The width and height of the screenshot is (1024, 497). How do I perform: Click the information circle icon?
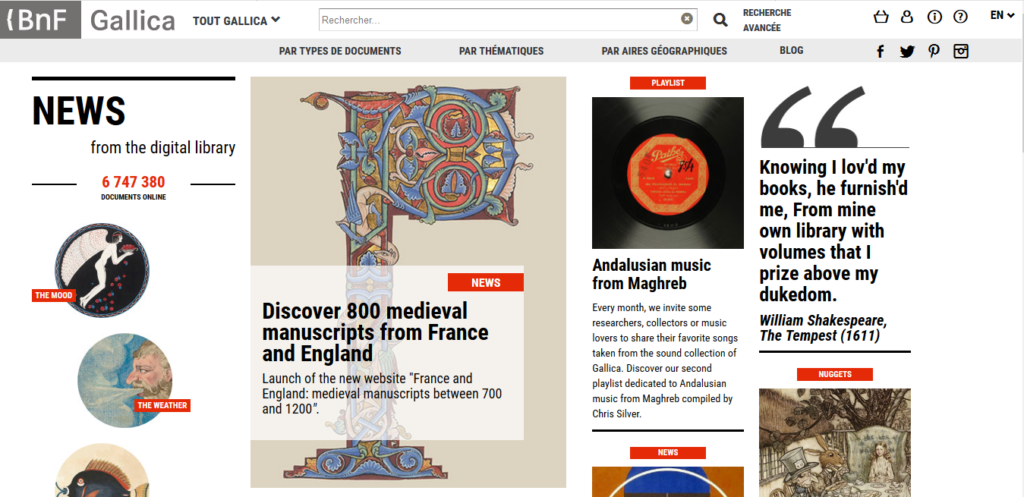935,17
